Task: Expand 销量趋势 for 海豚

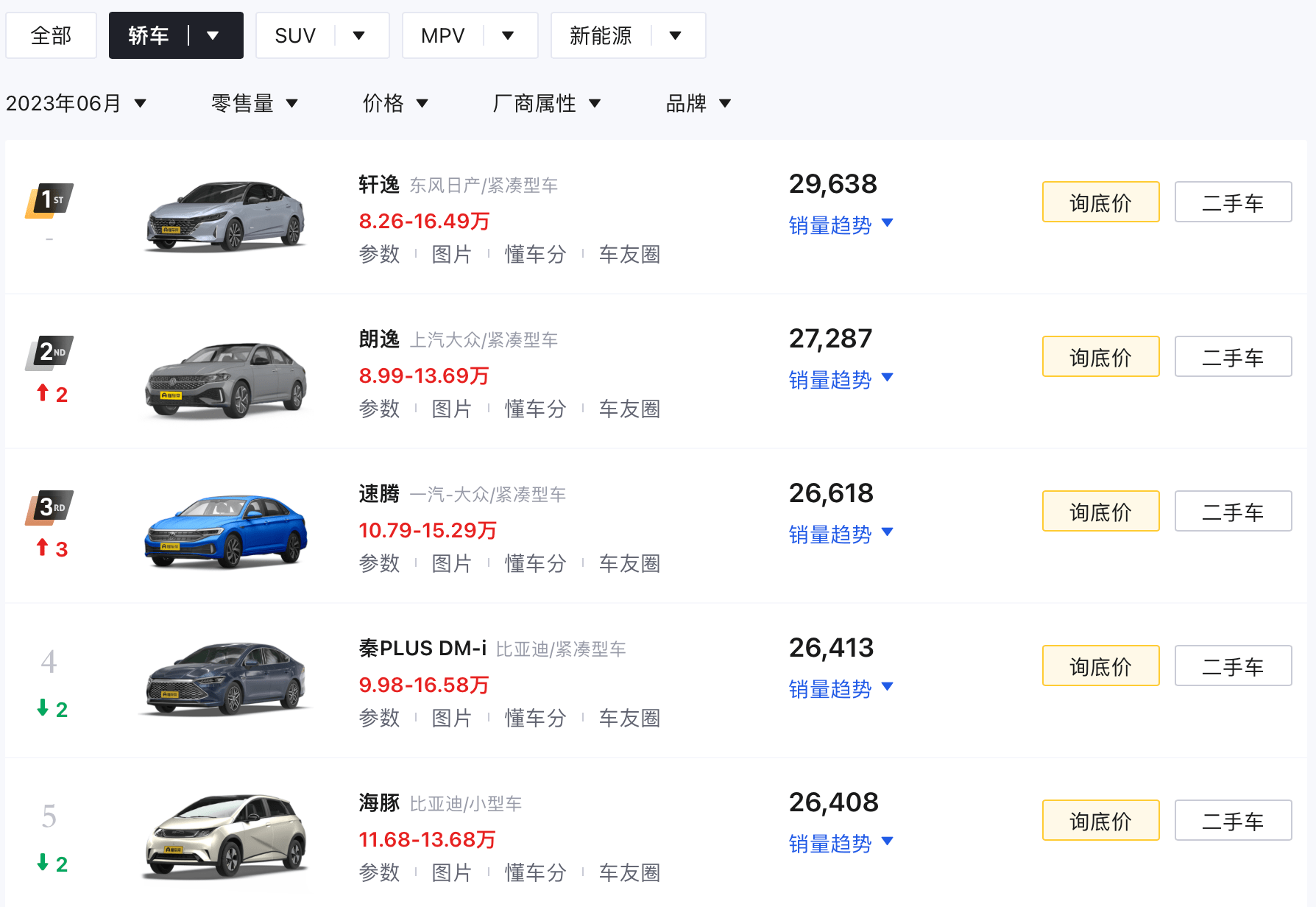Action: tap(840, 843)
